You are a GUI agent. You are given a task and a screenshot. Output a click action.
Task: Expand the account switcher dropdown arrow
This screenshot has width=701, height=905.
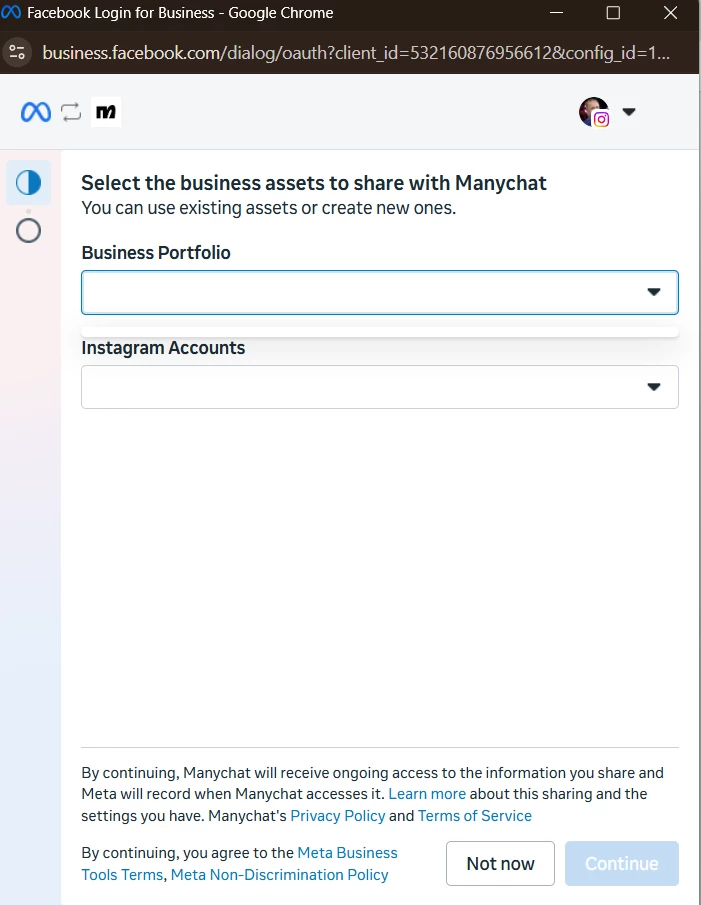629,112
